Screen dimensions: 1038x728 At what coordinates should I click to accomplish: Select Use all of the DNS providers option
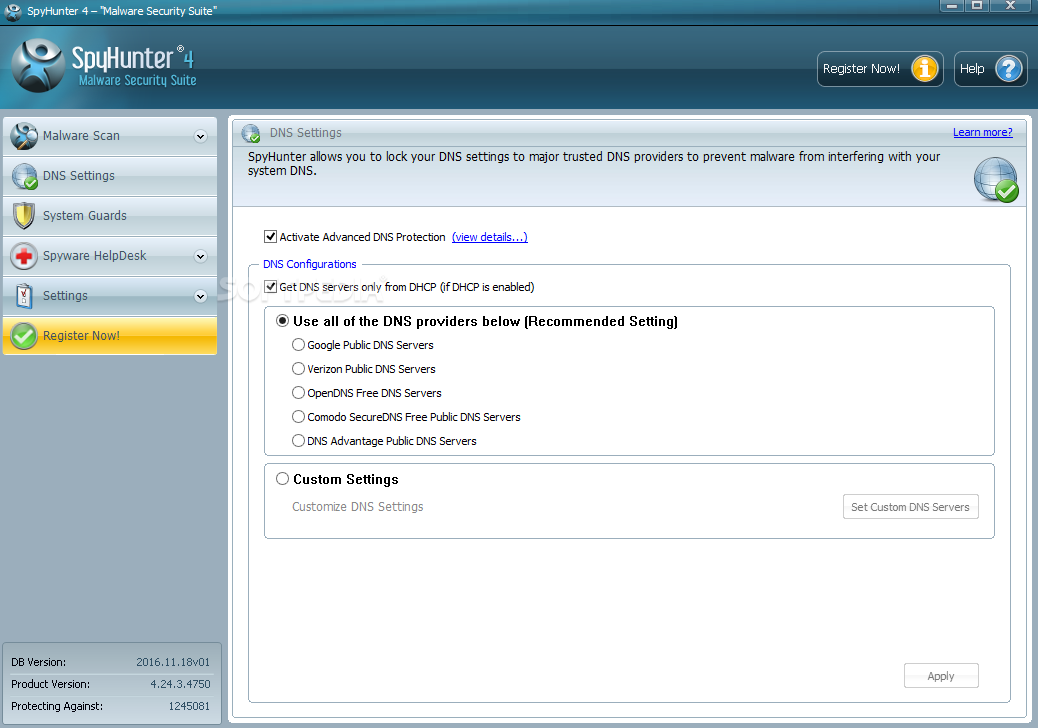(x=283, y=321)
